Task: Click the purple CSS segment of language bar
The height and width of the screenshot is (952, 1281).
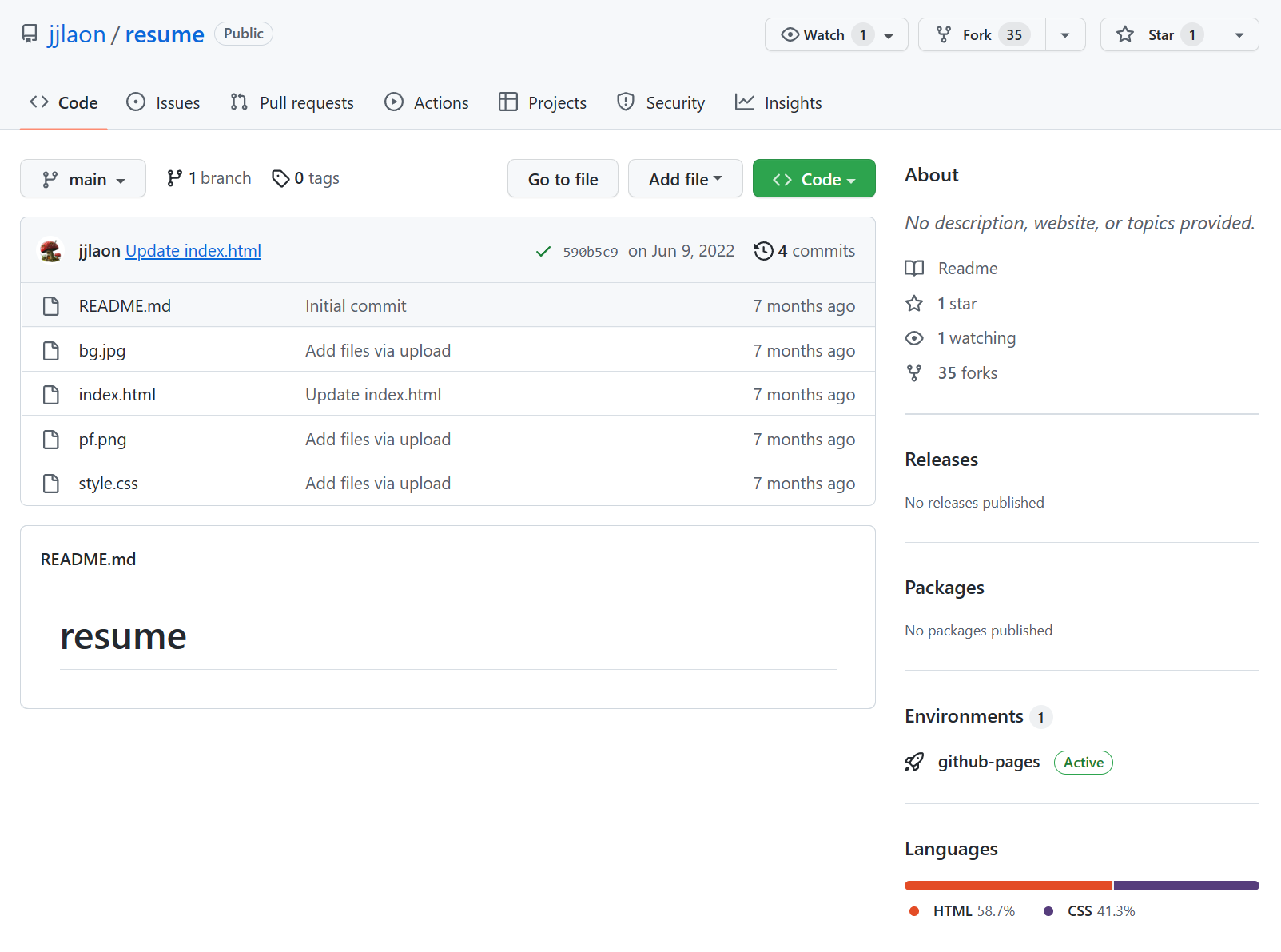Action: (x=1187, y=886)
